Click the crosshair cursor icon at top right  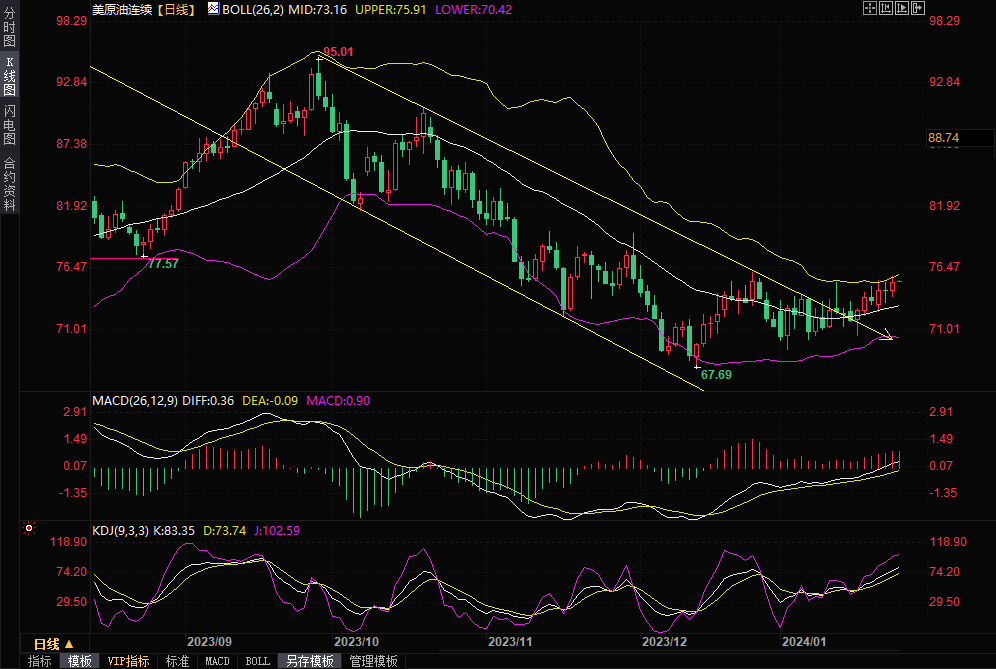tap(868, 8)
